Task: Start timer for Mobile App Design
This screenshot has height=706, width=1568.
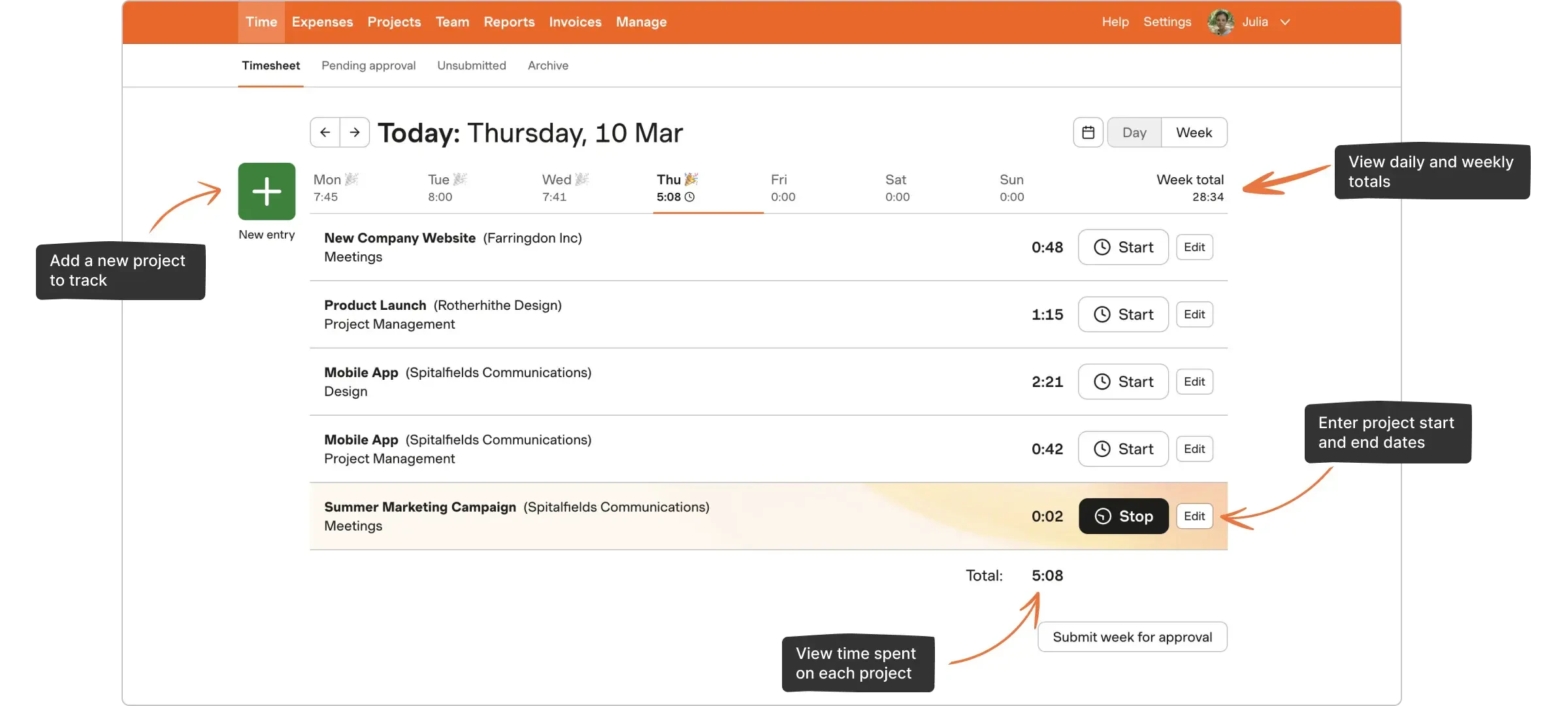Action: click(x=1123, y=382)
